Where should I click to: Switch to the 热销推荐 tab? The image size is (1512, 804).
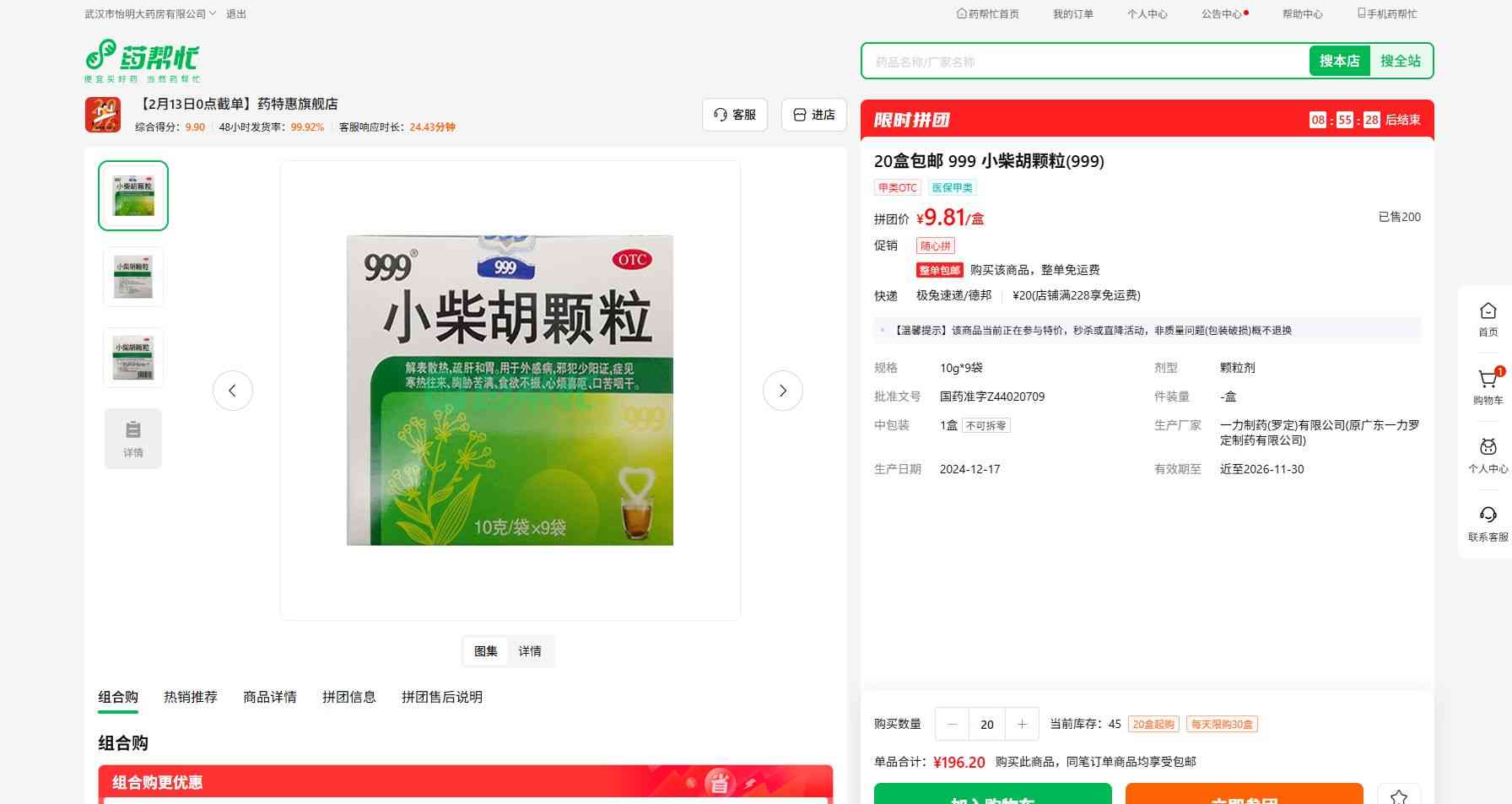(x=191, y=697)
